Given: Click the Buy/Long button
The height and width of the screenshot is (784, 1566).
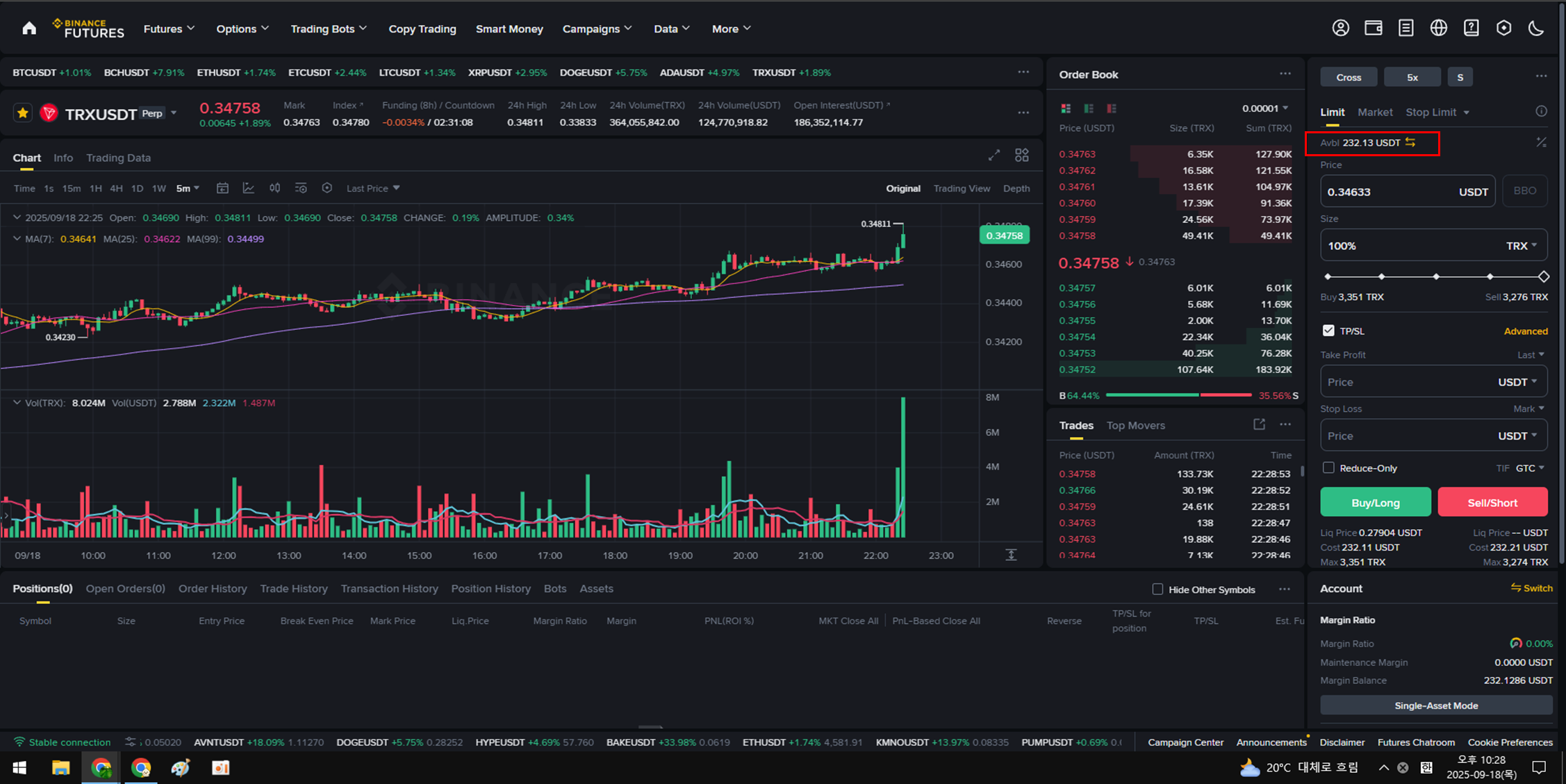Looking at the screenshot, I should click(x=1375, y=502).
